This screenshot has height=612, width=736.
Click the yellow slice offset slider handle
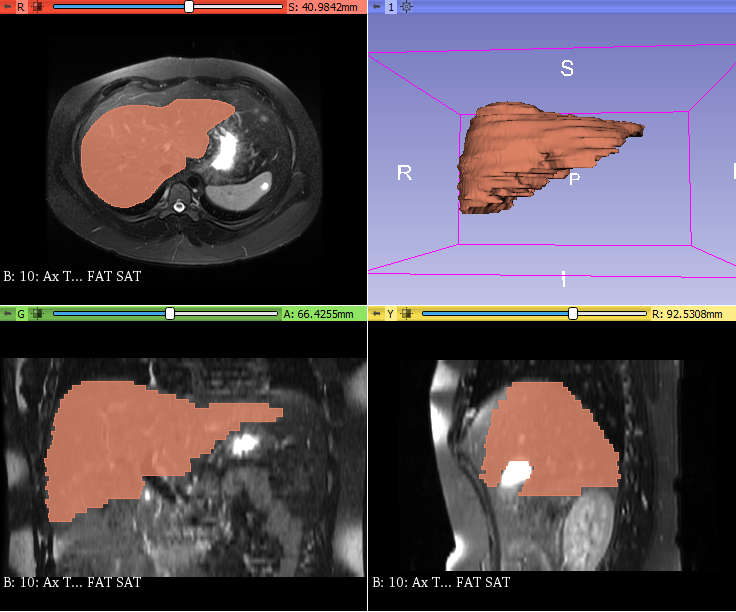point(573,314)
